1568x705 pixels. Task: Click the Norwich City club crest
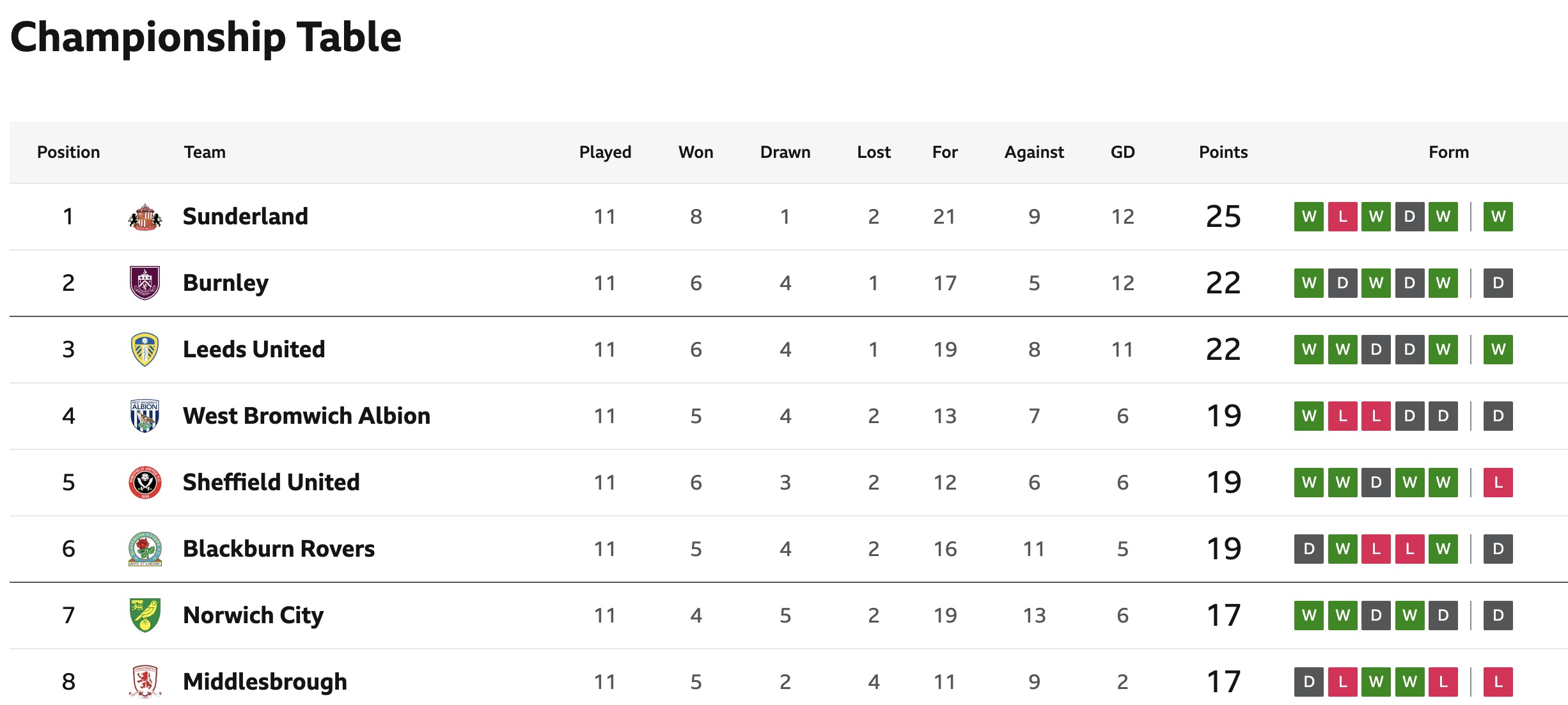[x=145, y=616]
